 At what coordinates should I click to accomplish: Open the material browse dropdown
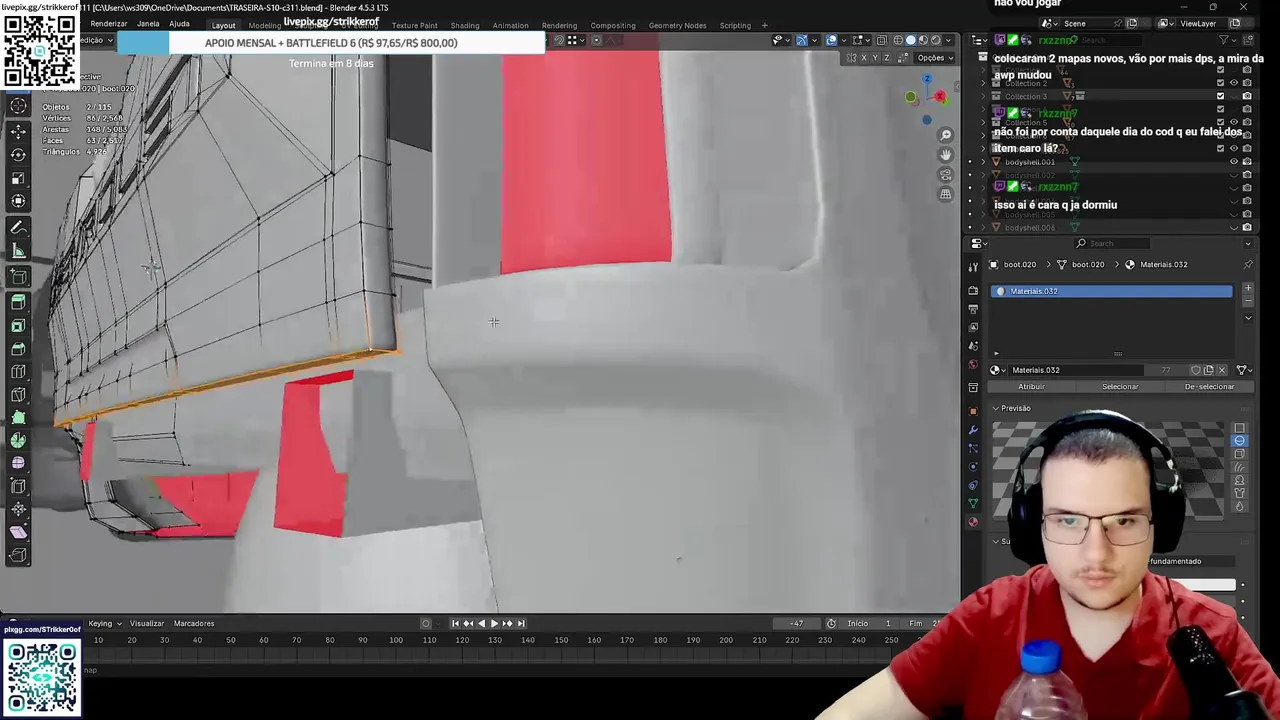coord(997,370)
